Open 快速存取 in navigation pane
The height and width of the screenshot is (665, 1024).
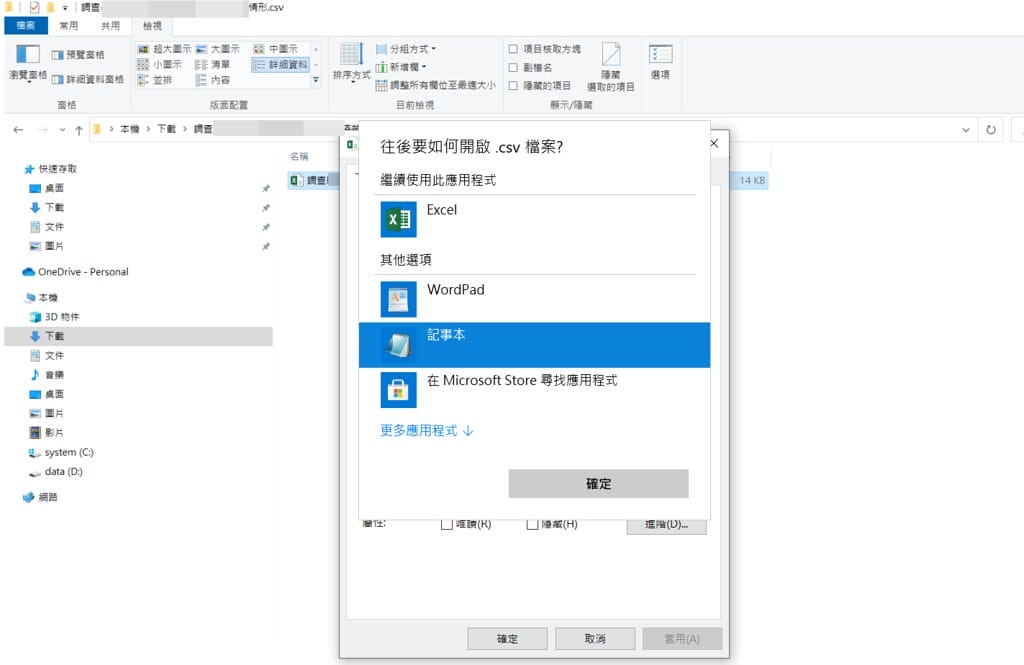coord(51,169)
